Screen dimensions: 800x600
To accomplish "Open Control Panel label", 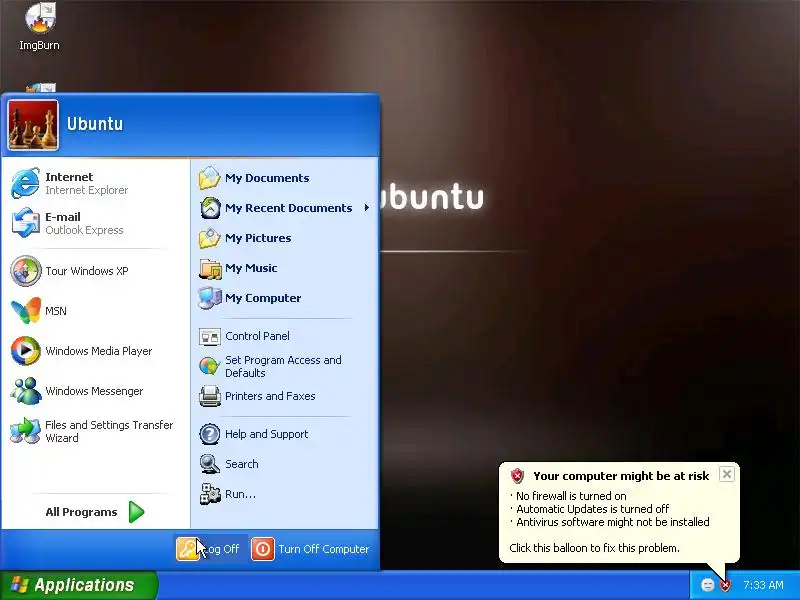I will click(x=257, y=336).
